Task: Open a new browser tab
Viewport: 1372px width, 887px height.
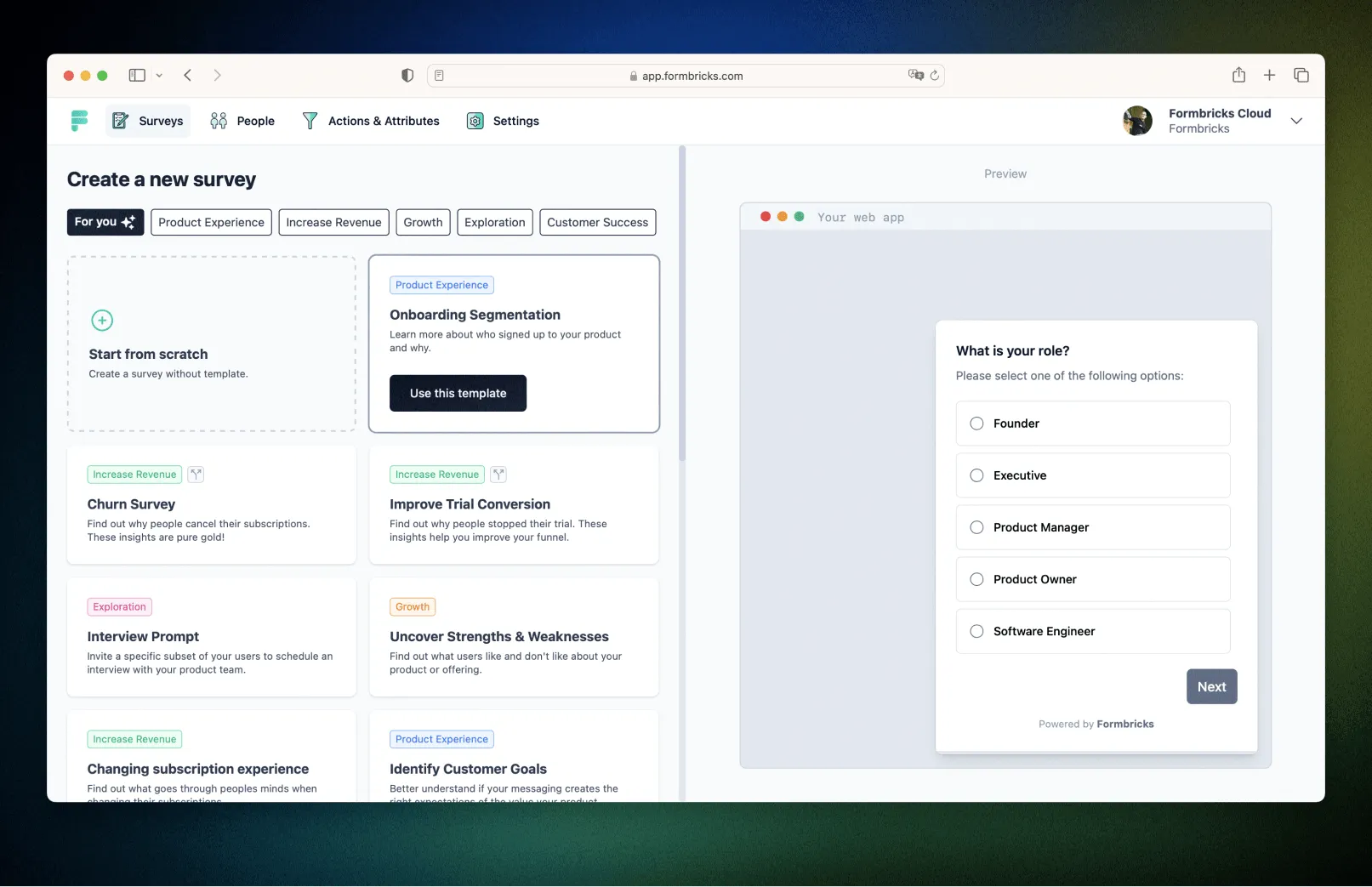Action: coord(1269,75)
